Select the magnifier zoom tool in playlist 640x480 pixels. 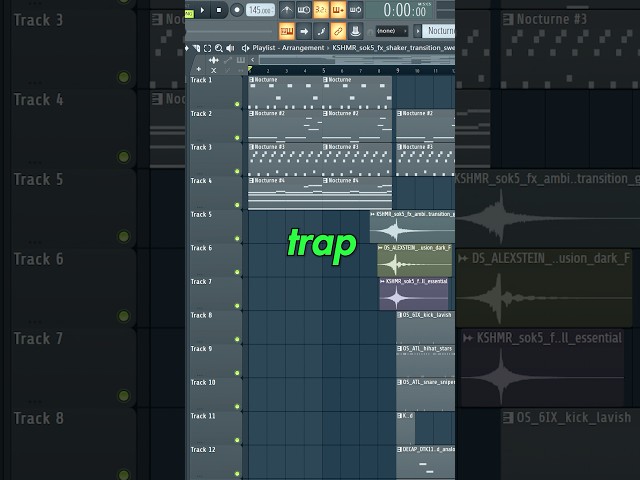tap(219, 48)
